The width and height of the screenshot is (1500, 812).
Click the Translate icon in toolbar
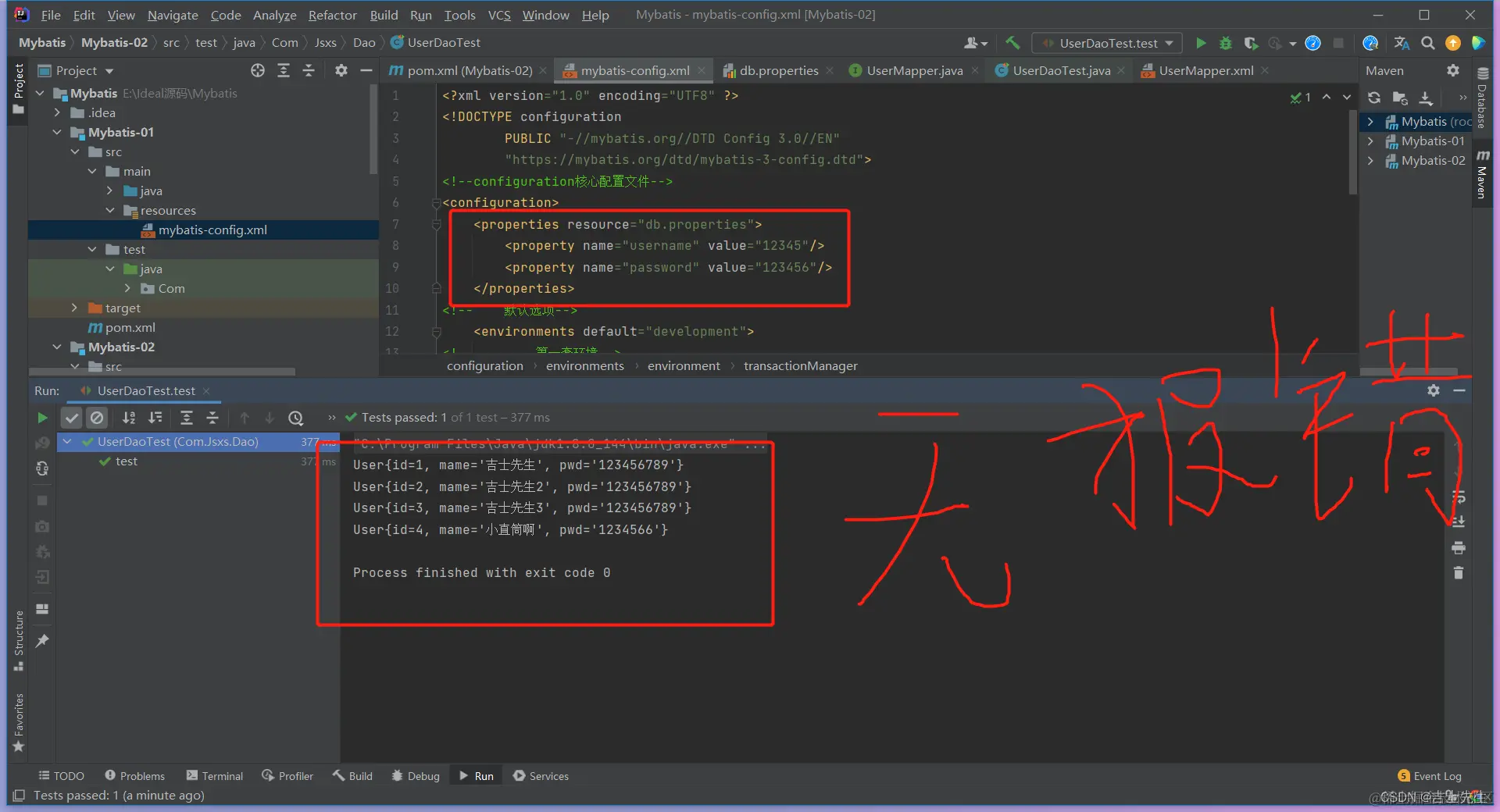point(1402,43)
